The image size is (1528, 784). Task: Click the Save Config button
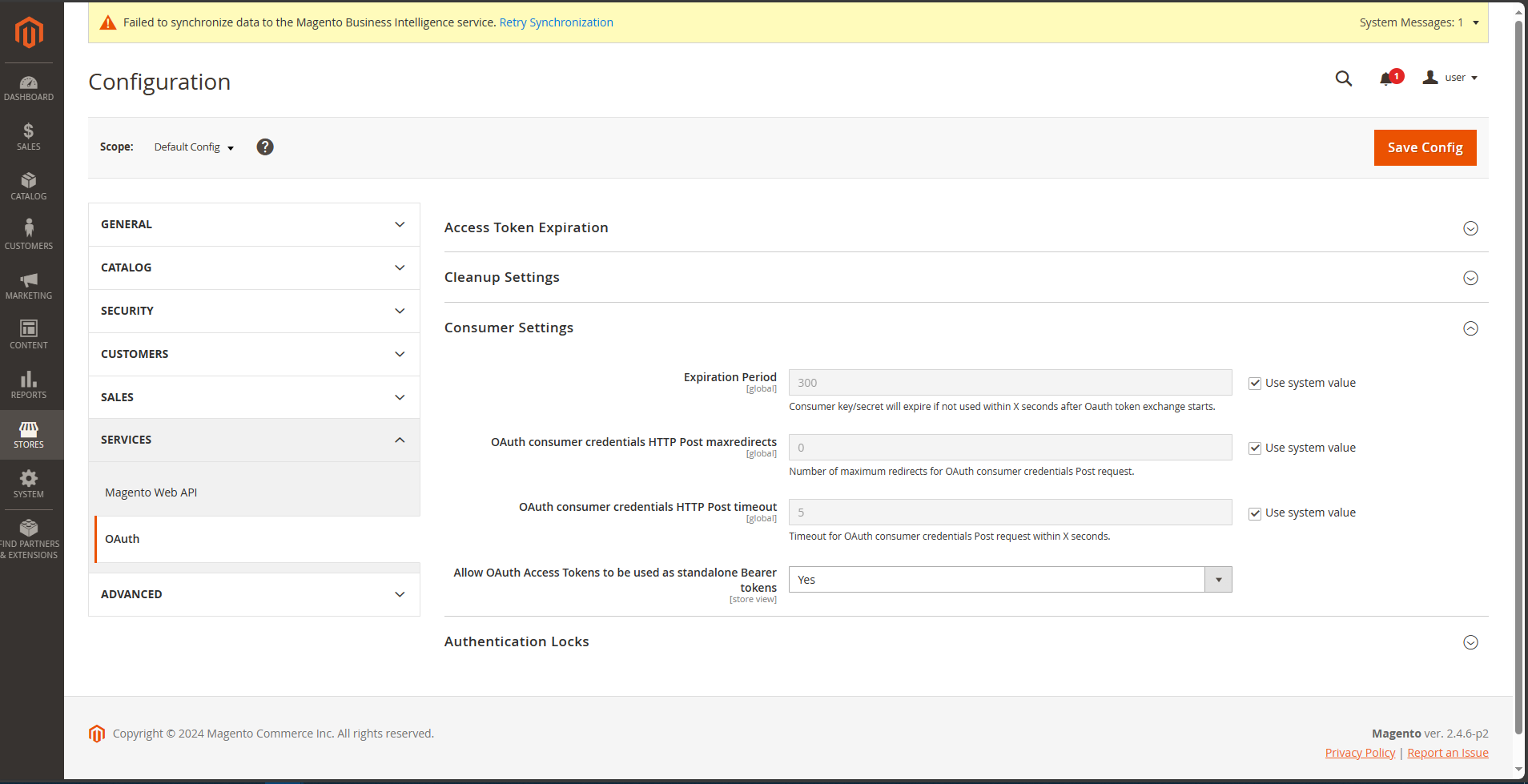(1425, 147)
